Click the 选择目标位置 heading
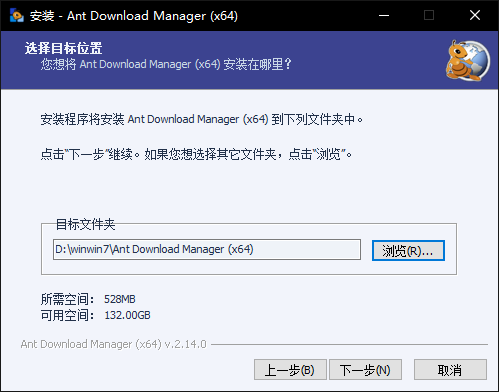499x392 pixels. [x=63, y=48]
